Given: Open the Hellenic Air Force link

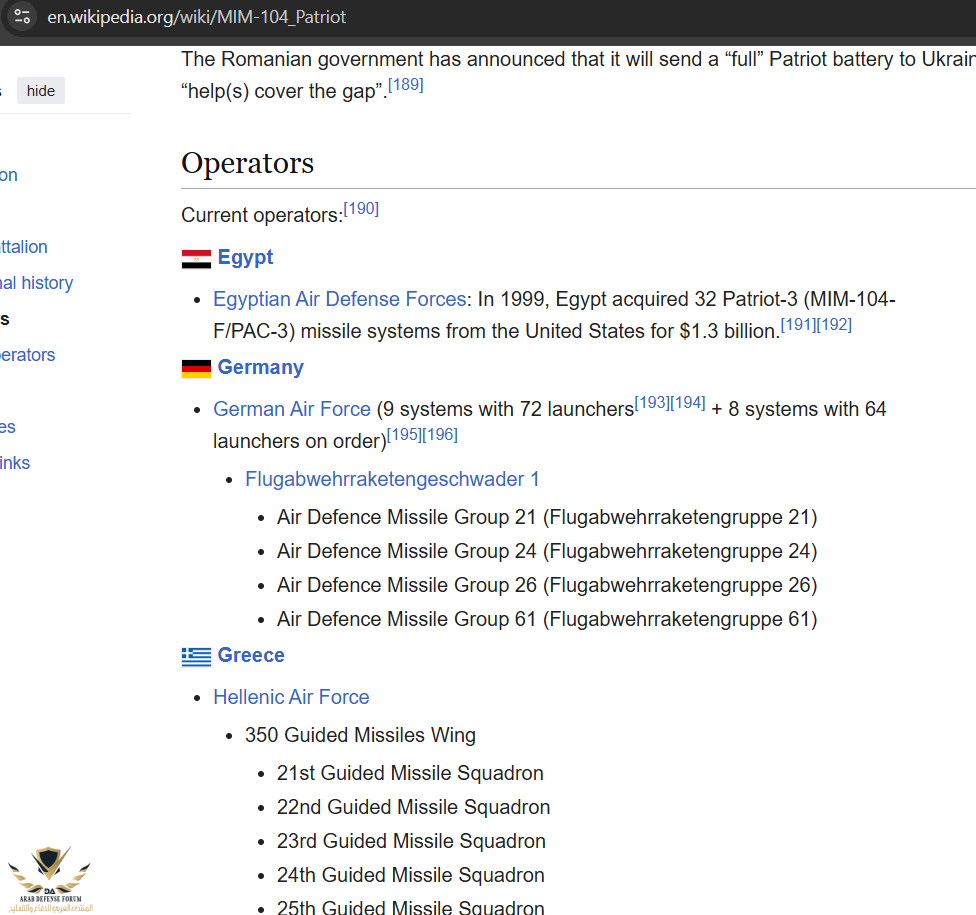Looking at the screenshot, I should coord(291,697).
